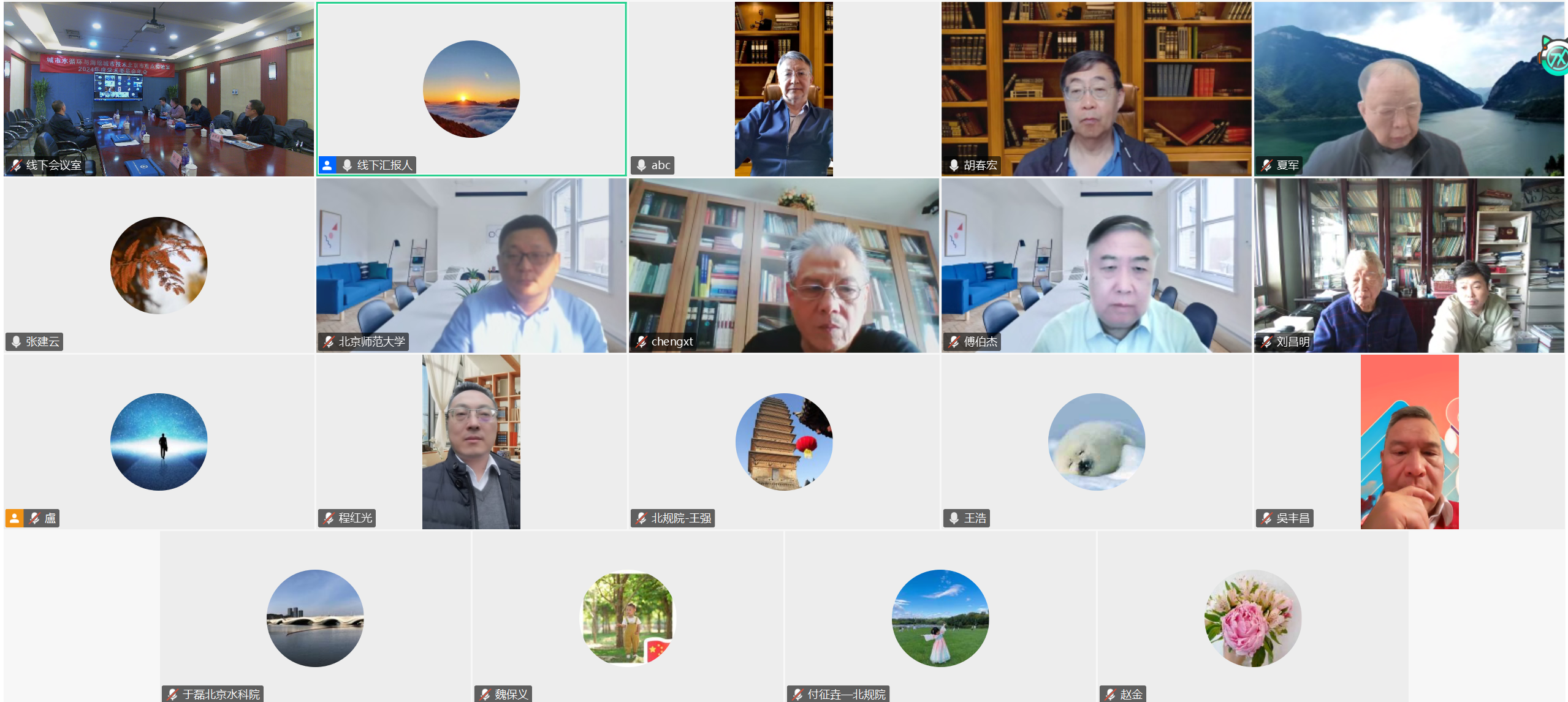1568x702 pixels.
Task: Click mic icon beside 王浩
Action: (x=954, y=518)
